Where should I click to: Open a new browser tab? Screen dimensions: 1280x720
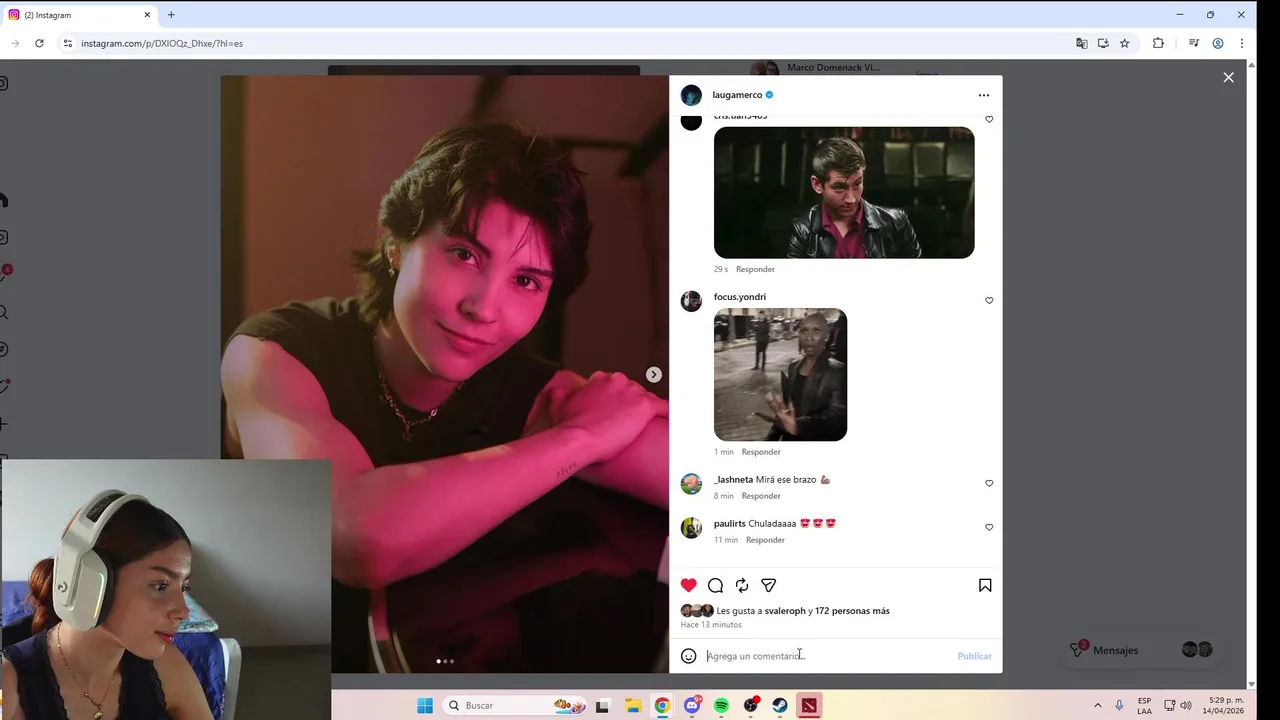[x=171, y=15]
